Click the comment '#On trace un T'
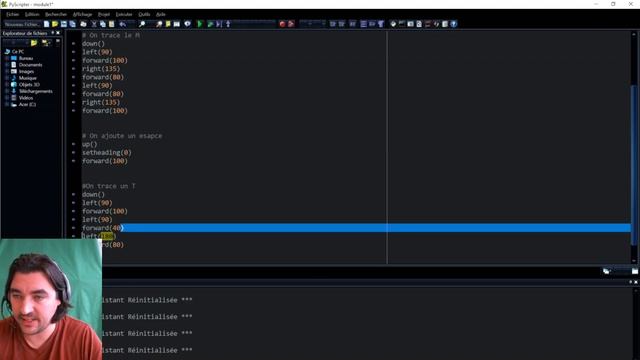This screenshot has width=640, height=360. coord(109,186)
